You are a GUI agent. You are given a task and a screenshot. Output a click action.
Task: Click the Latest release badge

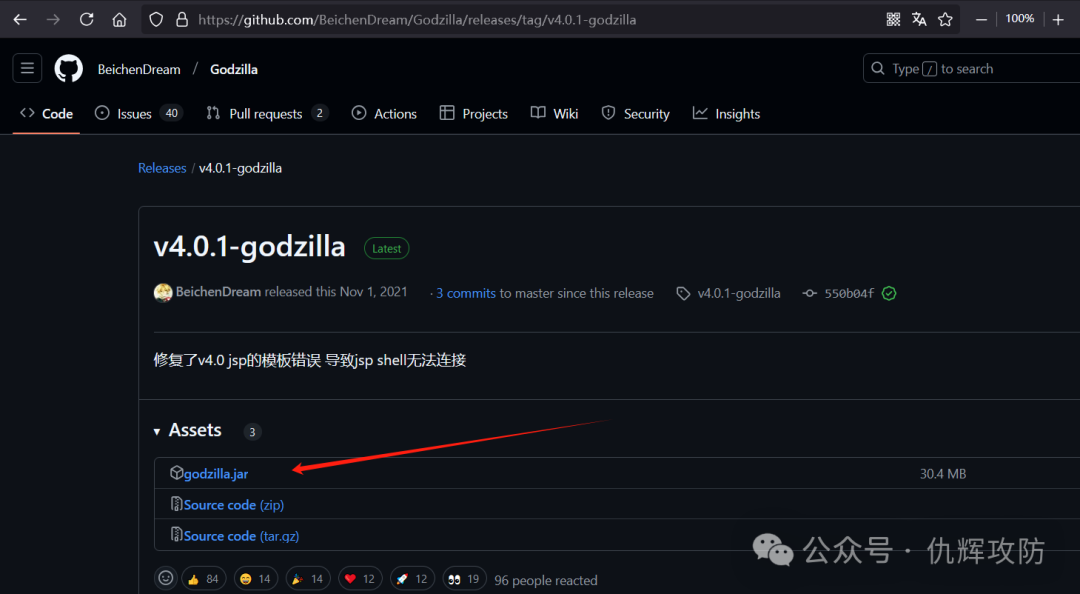(x=386, y=249)
